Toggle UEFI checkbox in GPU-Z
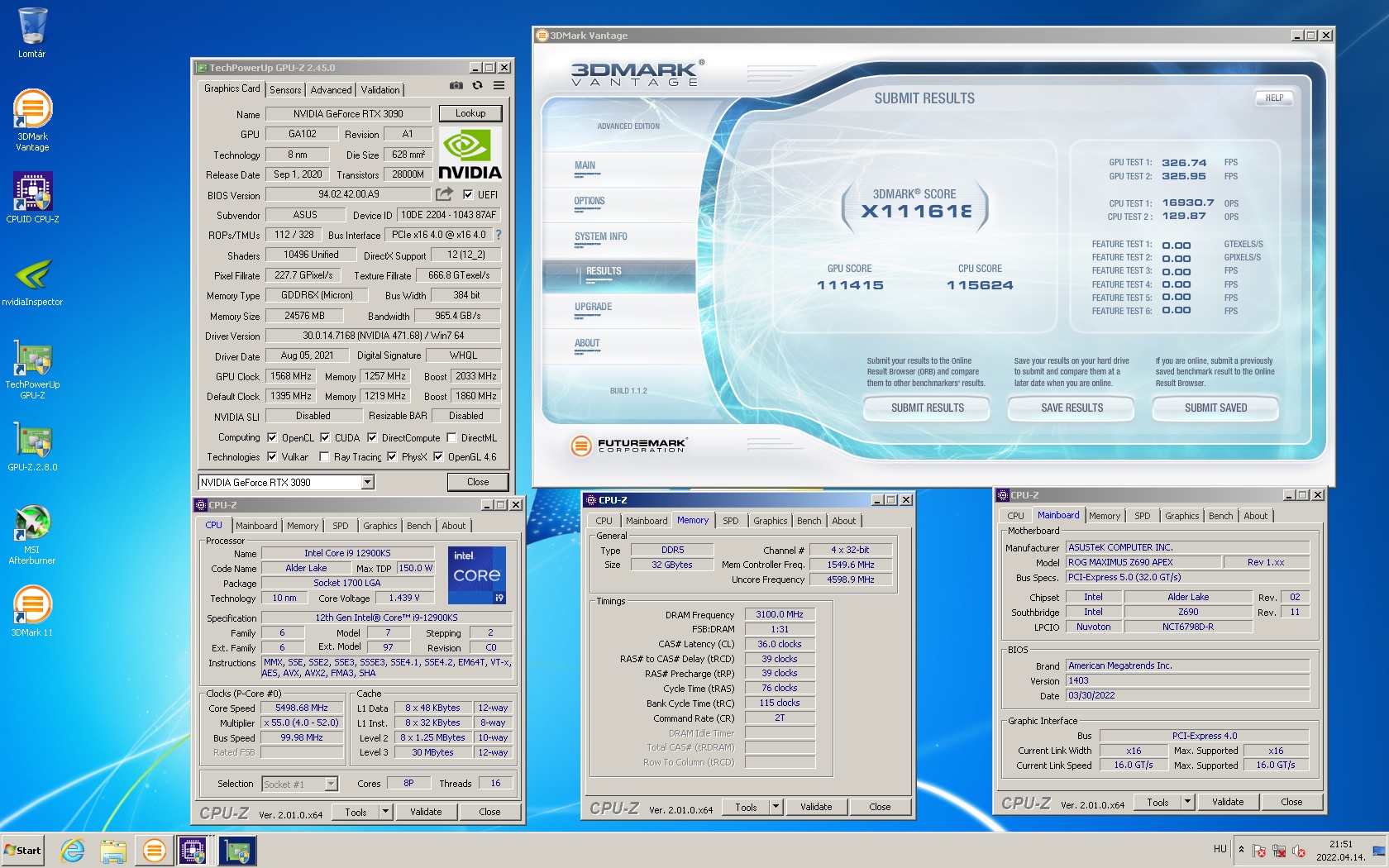Viewport: 1389px width, 868px height. coord(468,194)
